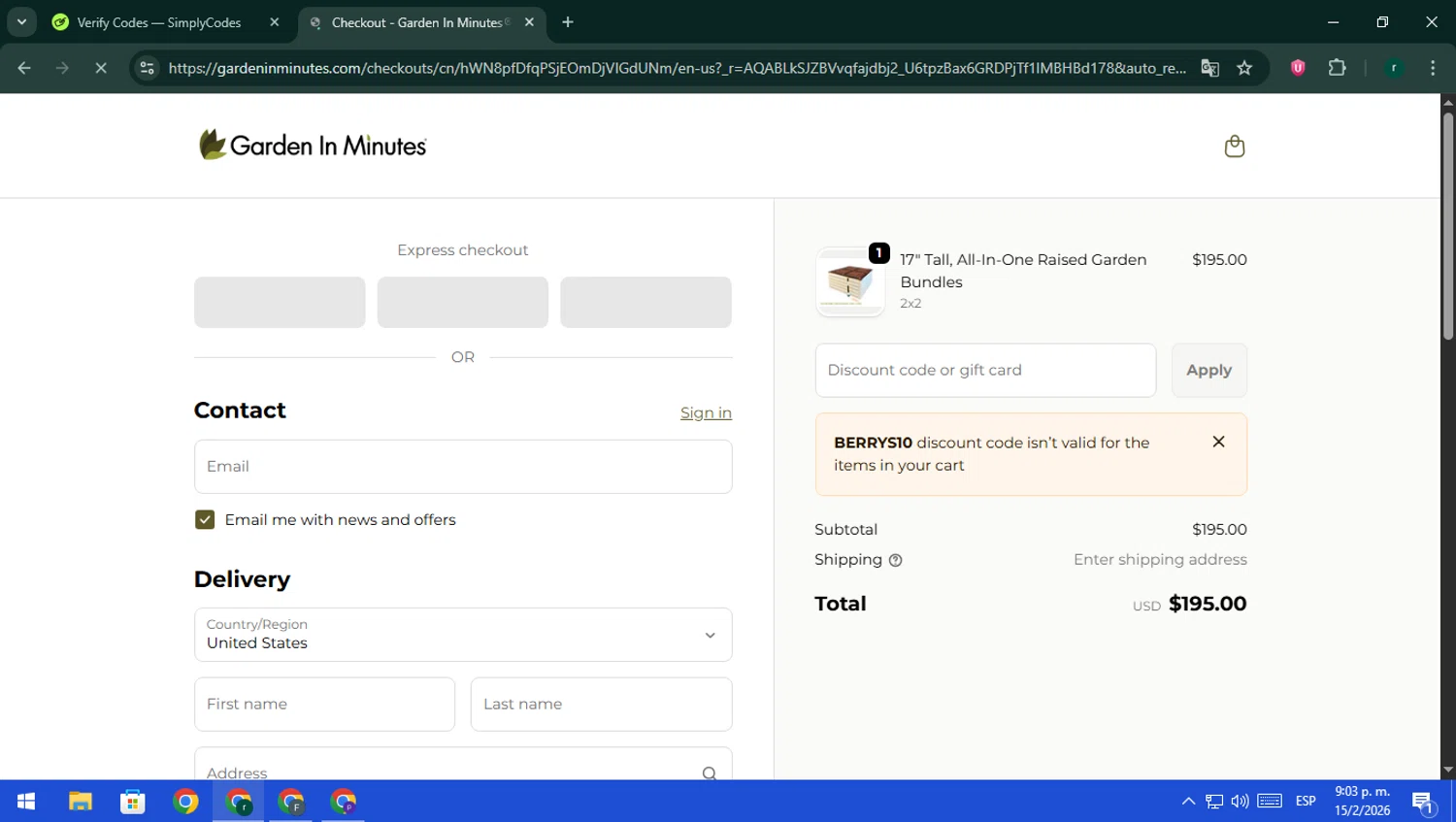Open the browser extensions puzzle icon

(1337, 68)
